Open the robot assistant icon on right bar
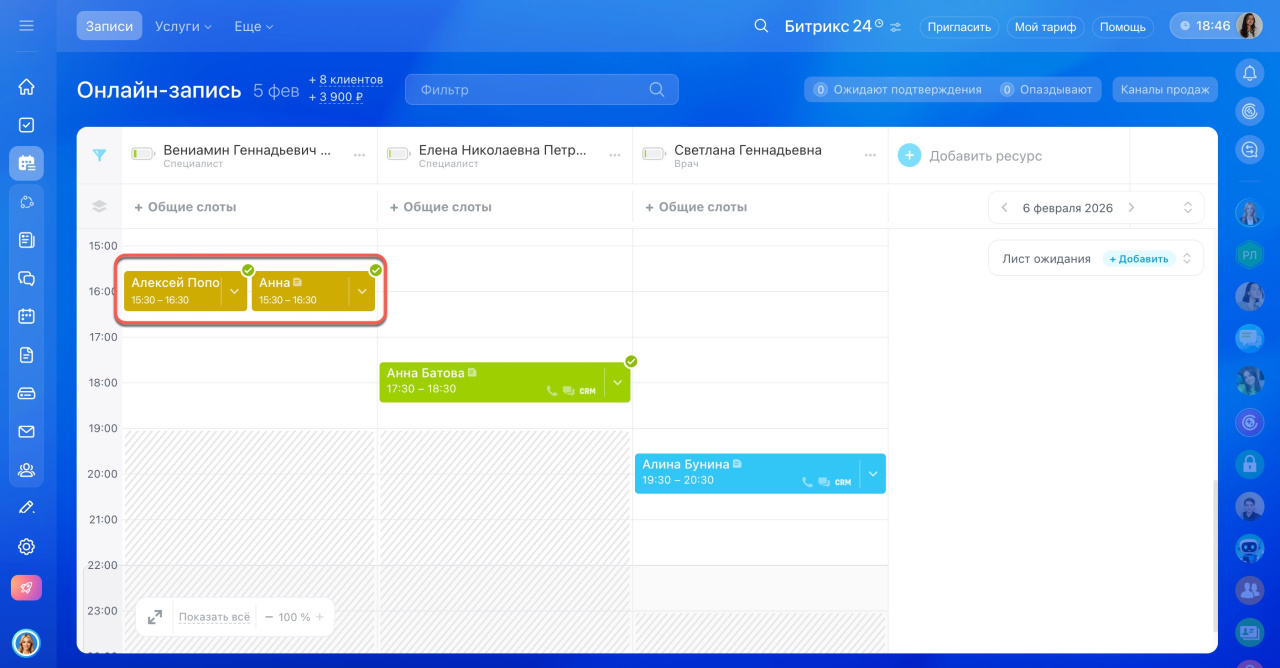The width and height of the screenshot is (1280, 668). coord(1249,548)
